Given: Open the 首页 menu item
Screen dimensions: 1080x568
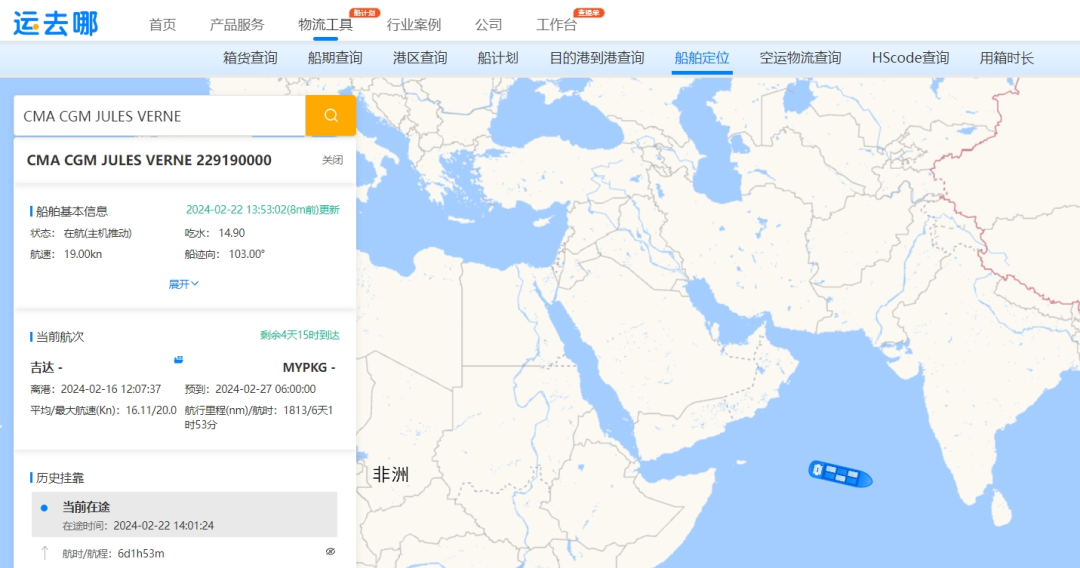Looking at the screenshot, I should (x=163, y=25).
